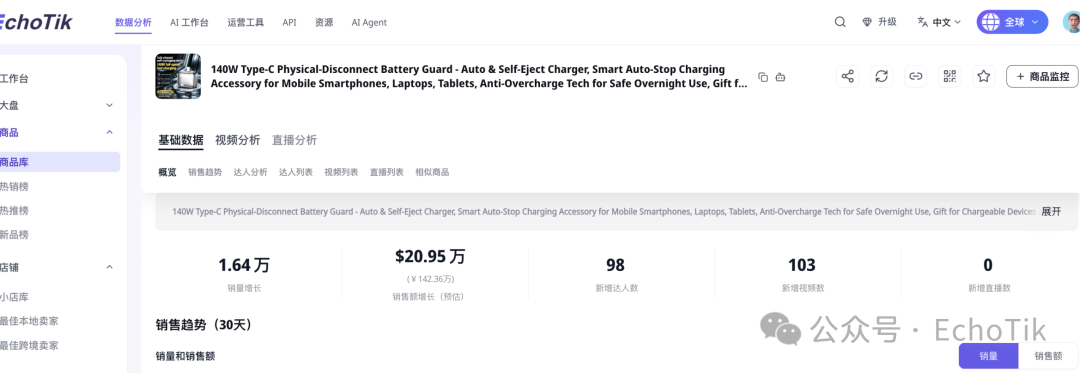Screen dimensions: 1080x373
Task: Copy the product title icon
Action: (x=763, y=77)
